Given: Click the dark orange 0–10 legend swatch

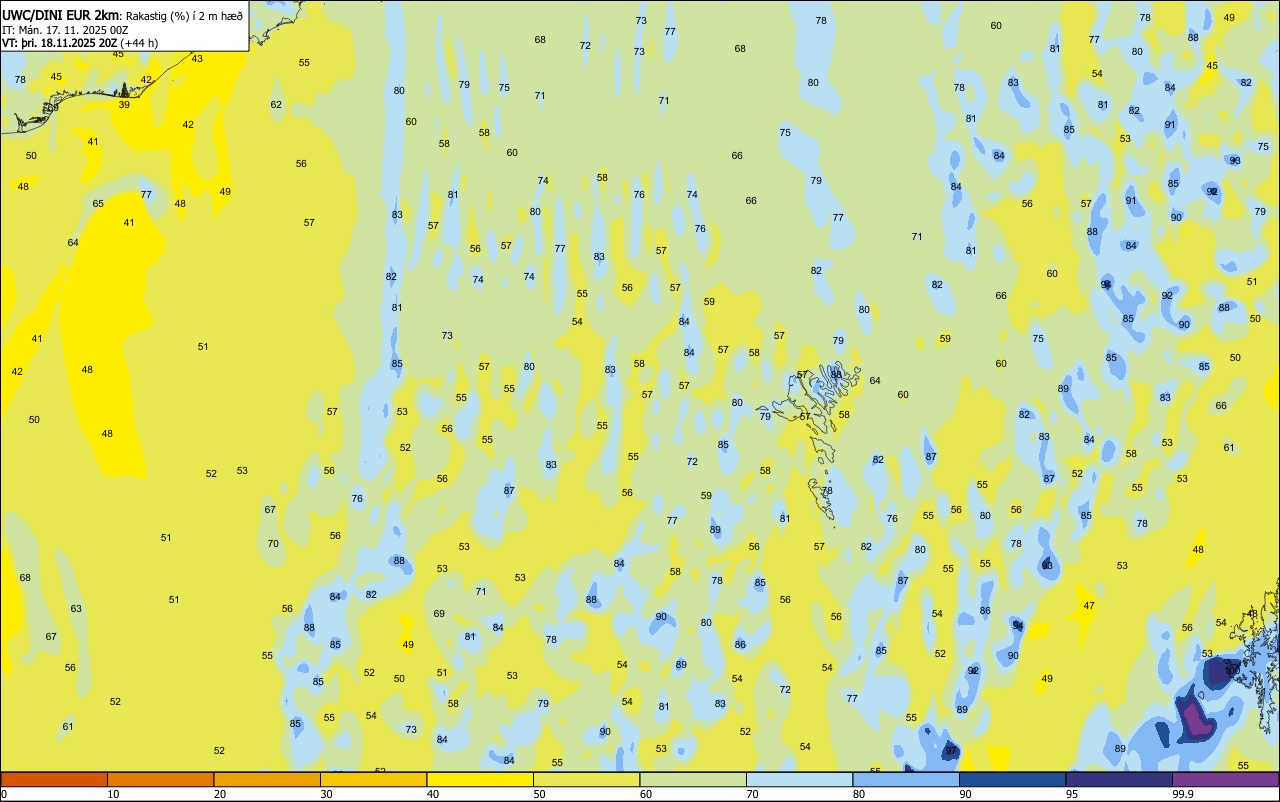Looking at the screenshot, I should point(54,779).
